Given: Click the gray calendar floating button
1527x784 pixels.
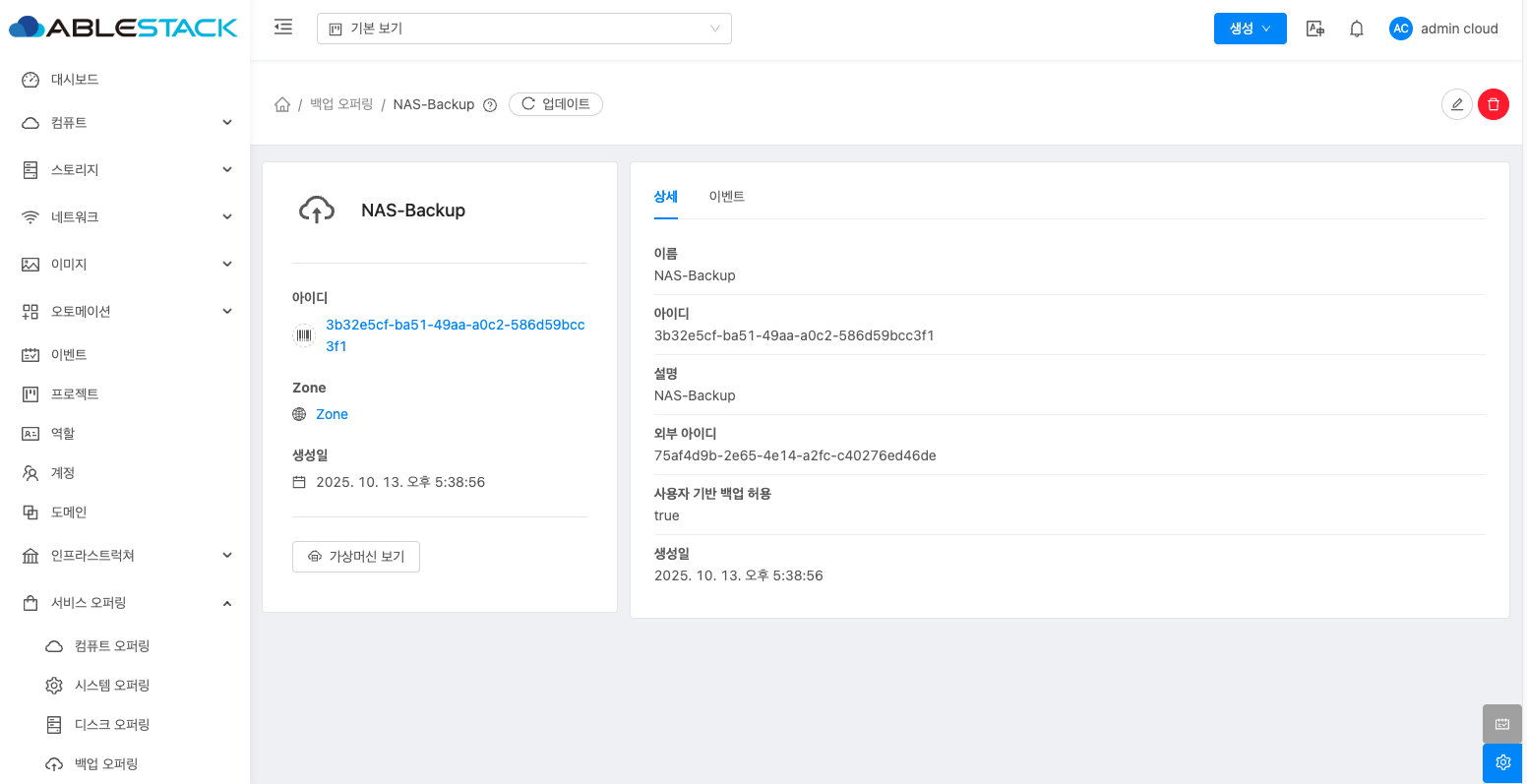Looking at the screenshot, I should 1502,724.
